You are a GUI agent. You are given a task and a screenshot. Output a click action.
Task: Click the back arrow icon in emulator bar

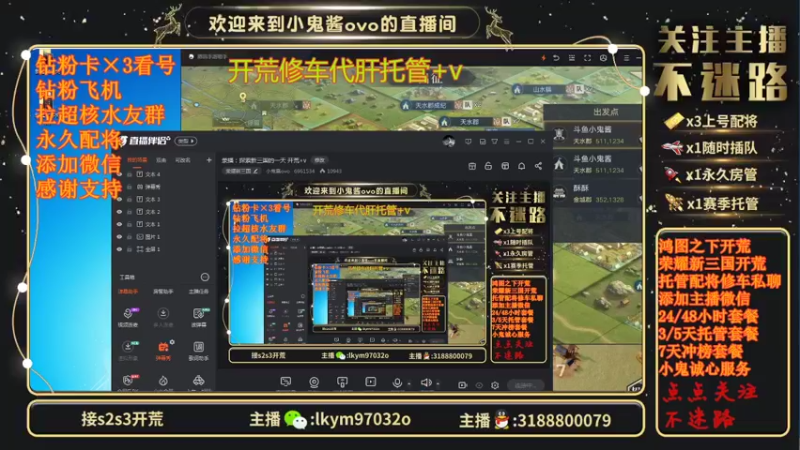pos(556,58)
